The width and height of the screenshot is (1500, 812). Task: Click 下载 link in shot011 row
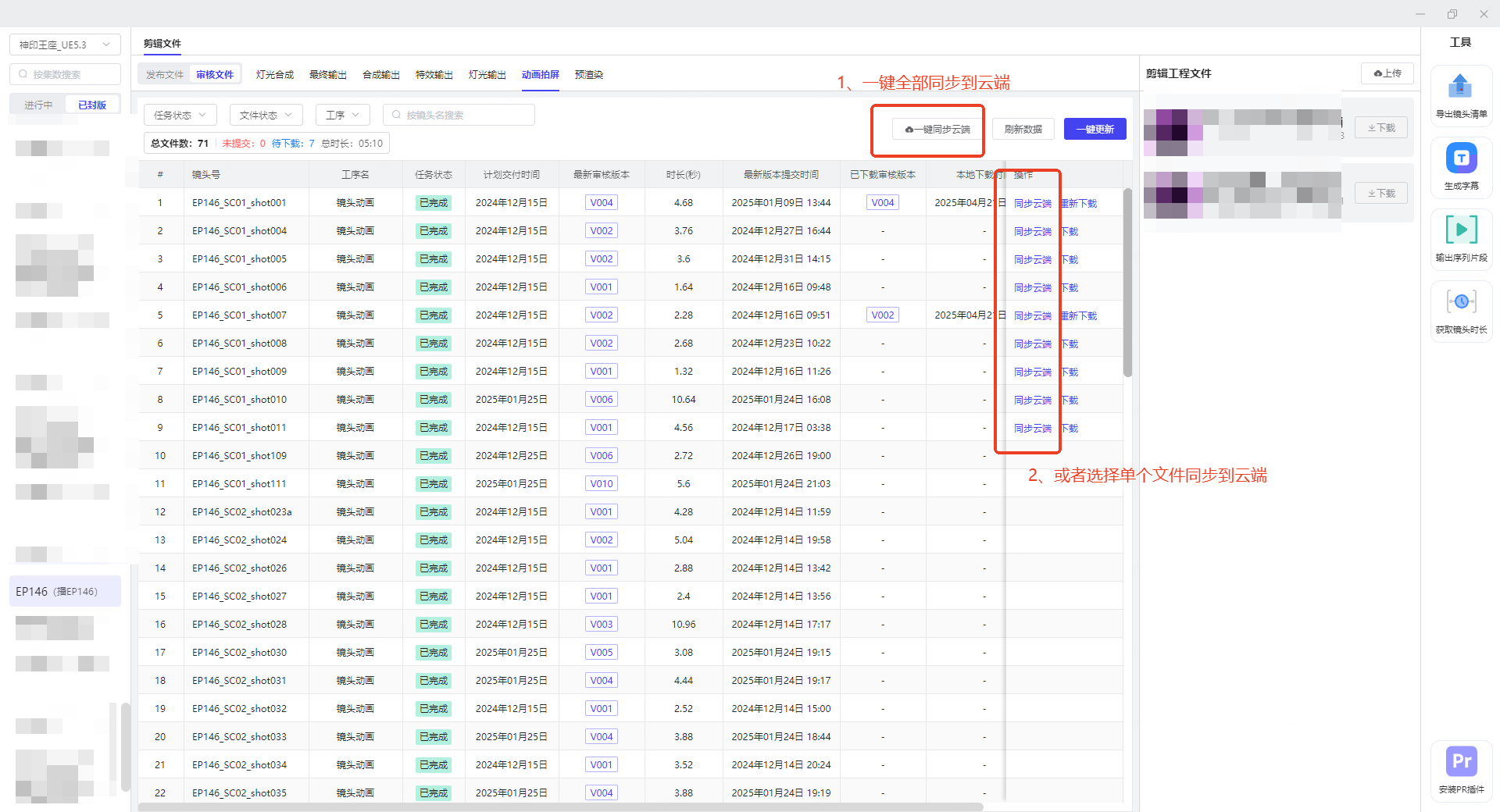(x=1070, y=428)
